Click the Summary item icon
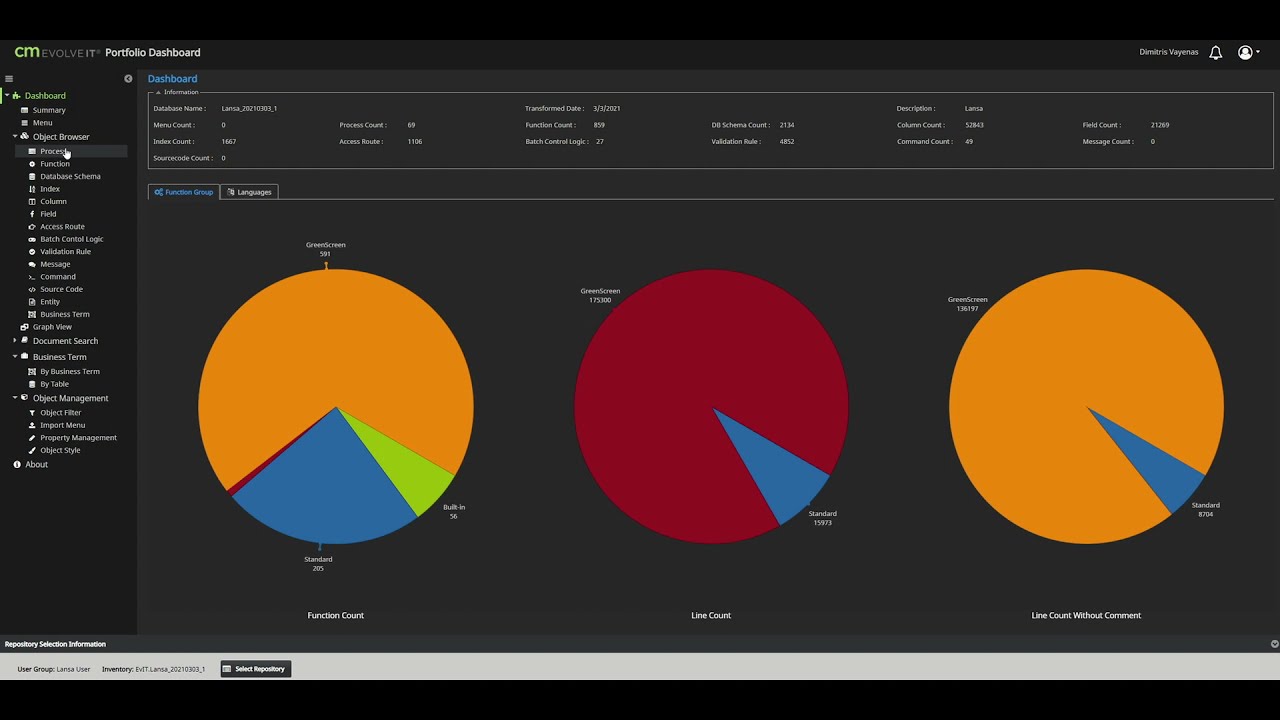This screenshot has width=1280, height=720. tap(25, 110)
